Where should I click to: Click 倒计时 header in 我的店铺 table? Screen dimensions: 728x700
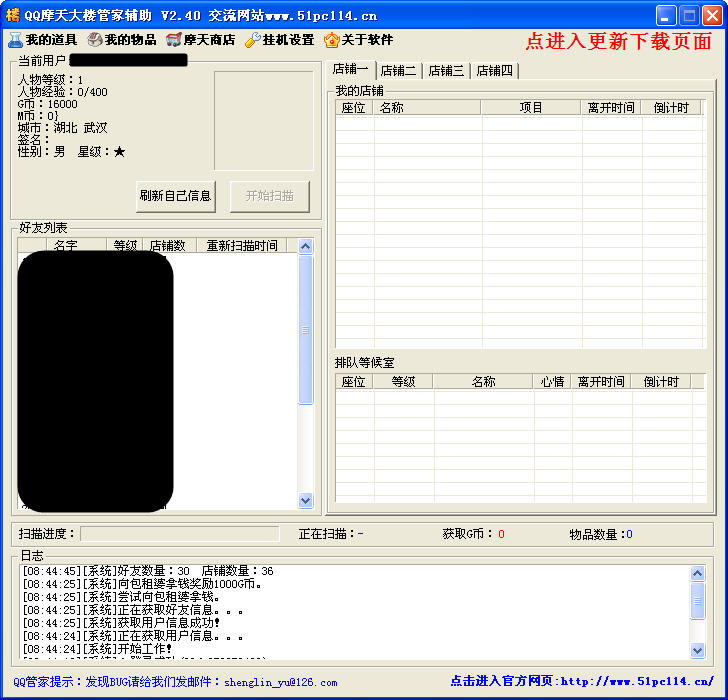671,108
